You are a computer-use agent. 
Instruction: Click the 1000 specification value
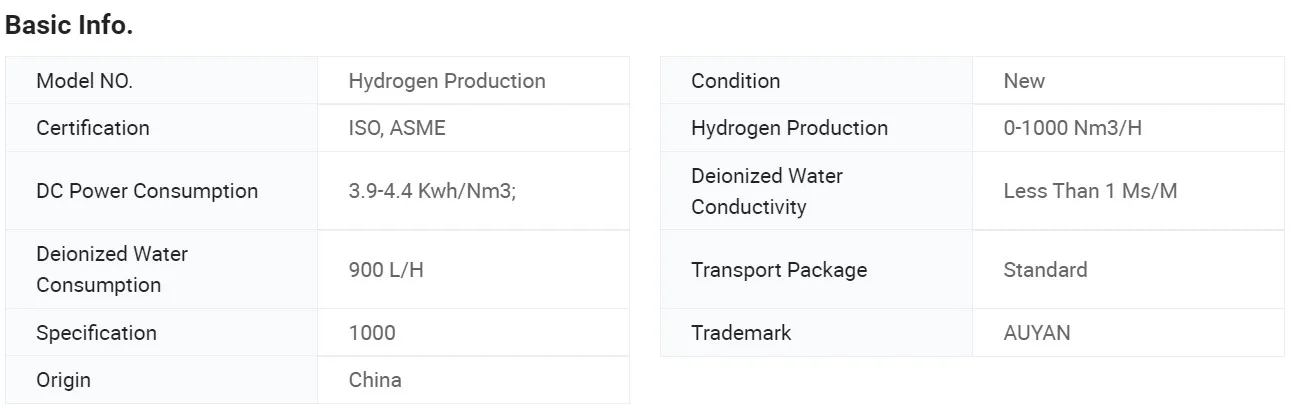pos(372,333)
